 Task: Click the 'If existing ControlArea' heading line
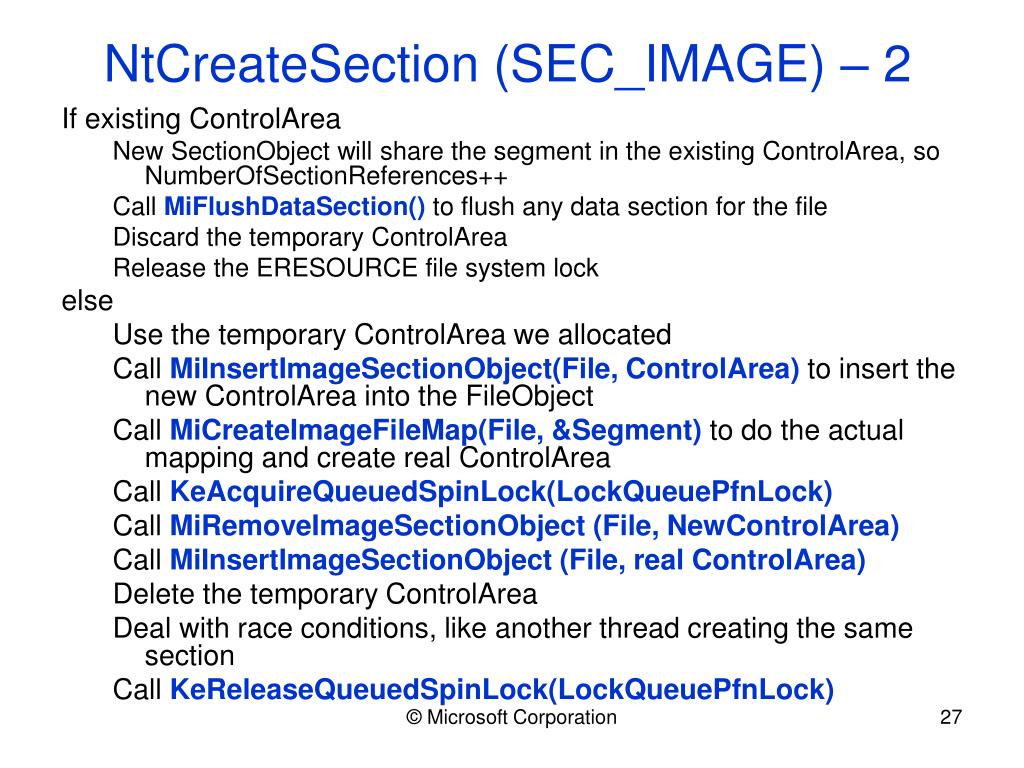[201, 119]
